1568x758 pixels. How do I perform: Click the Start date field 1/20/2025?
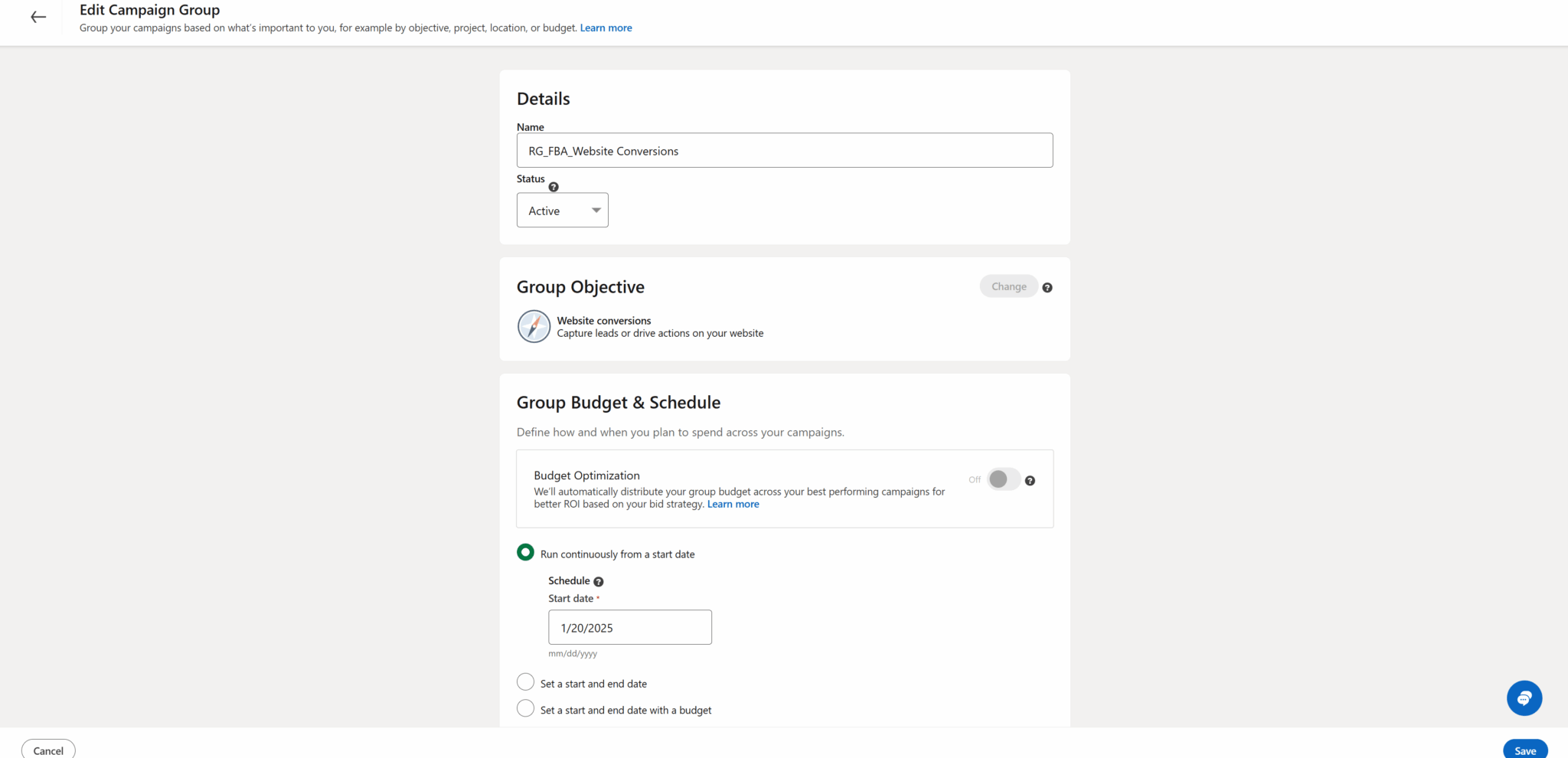coord(630,628)
